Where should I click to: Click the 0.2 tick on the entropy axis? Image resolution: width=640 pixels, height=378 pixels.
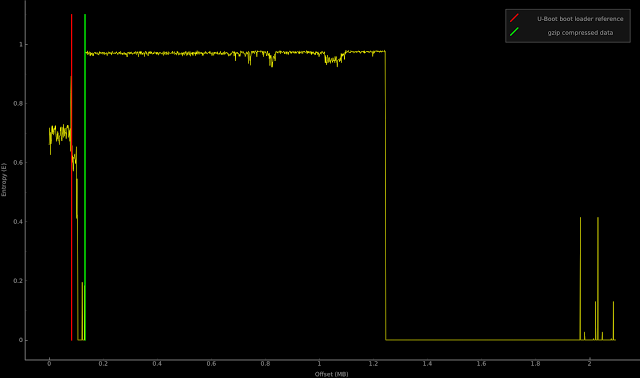click(18, 281)
